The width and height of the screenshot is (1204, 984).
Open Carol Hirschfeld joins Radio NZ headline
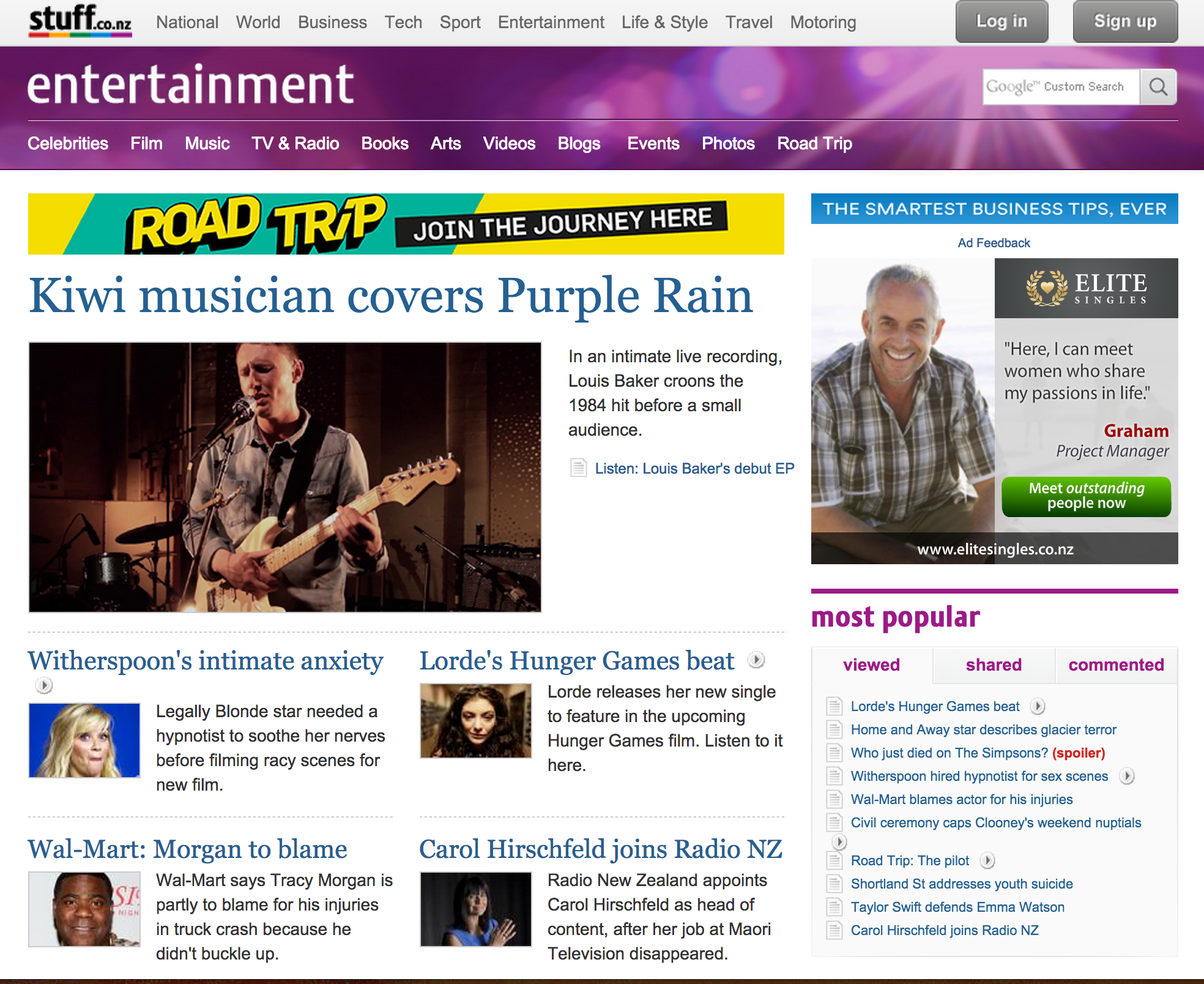(601, 849)
